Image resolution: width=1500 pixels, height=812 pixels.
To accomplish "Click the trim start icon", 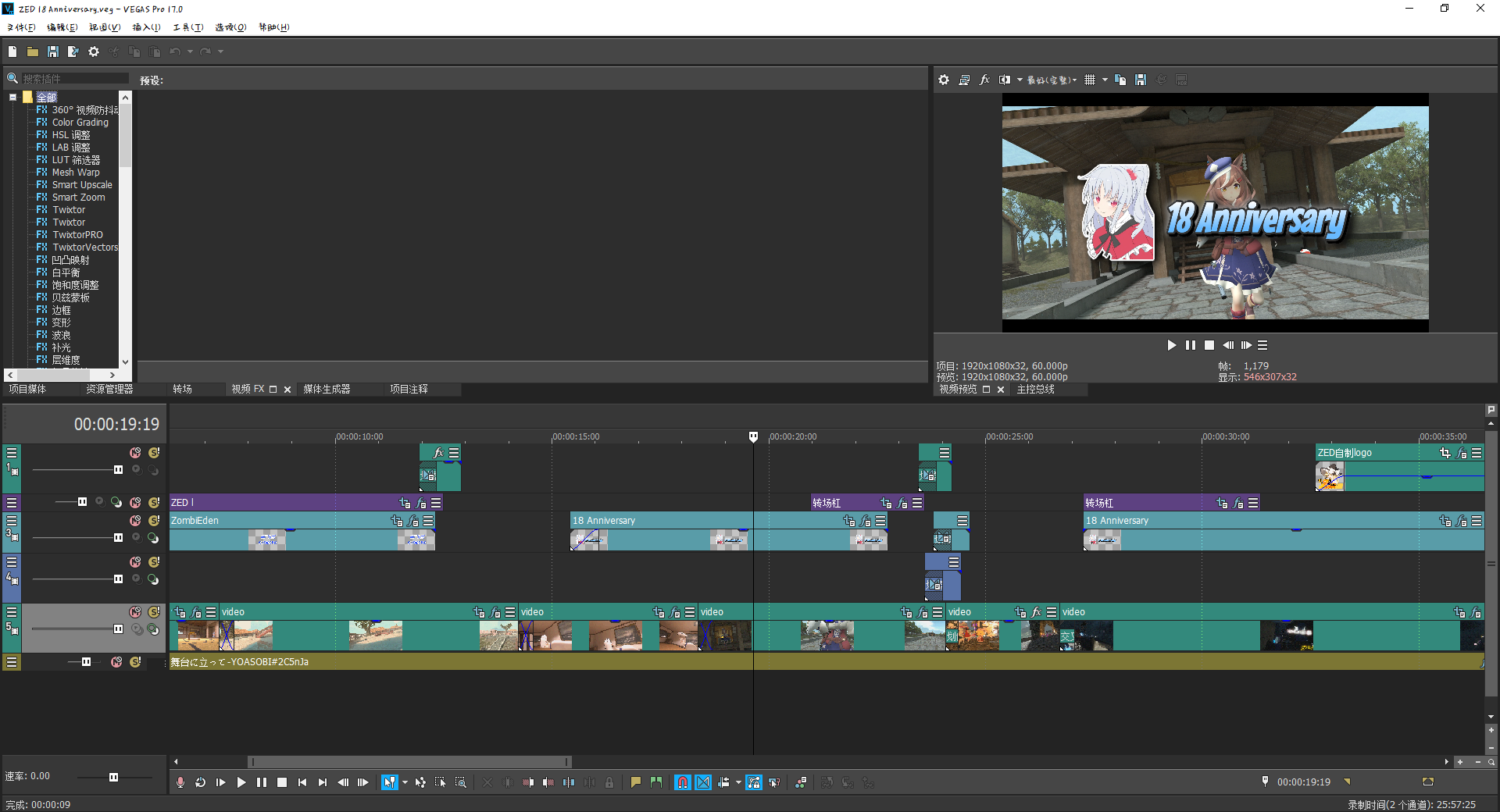I will tap(528, 782).
